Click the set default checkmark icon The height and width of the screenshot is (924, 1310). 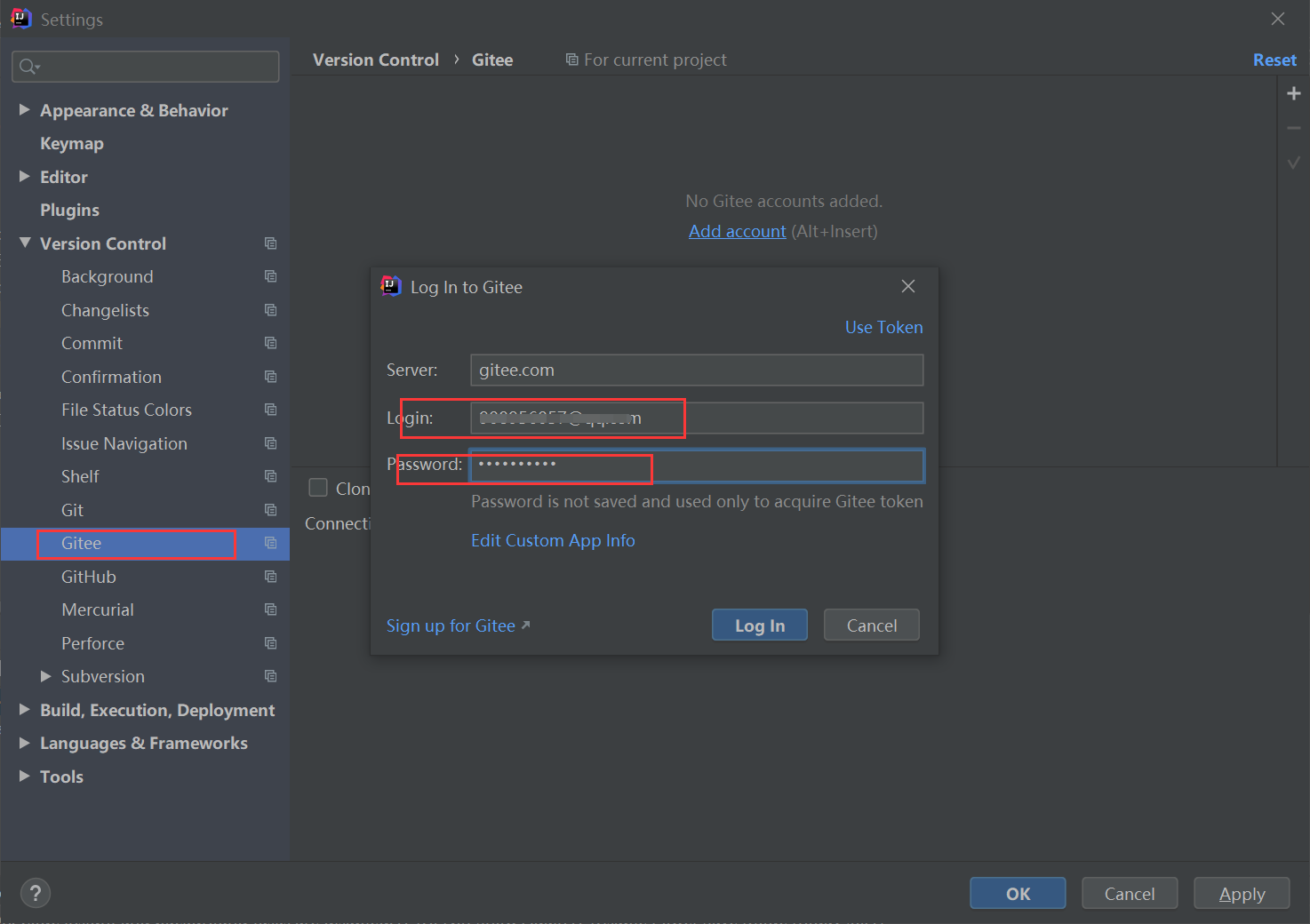coord(1294,163)
